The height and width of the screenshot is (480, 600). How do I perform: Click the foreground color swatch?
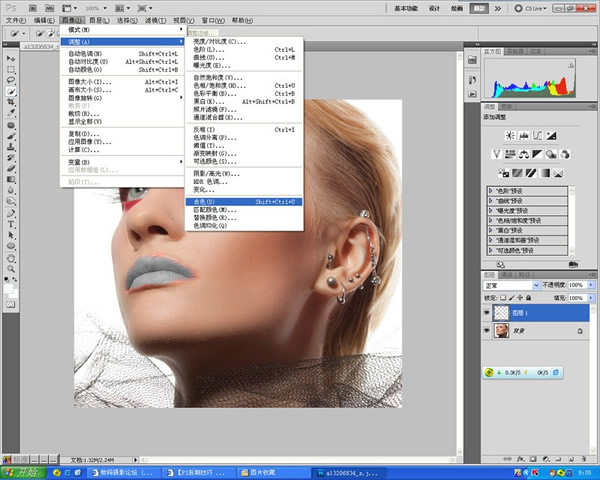pyautogui.click(x=8, y=288)
